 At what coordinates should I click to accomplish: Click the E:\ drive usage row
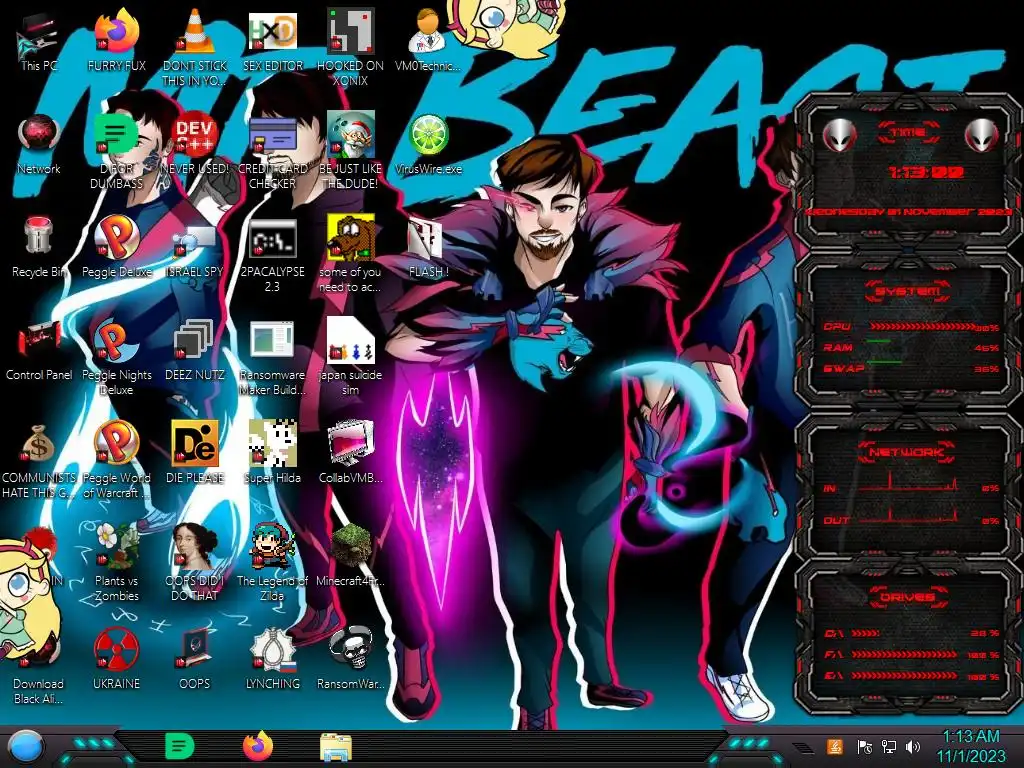pyautogui.click(x=912, y=675)
